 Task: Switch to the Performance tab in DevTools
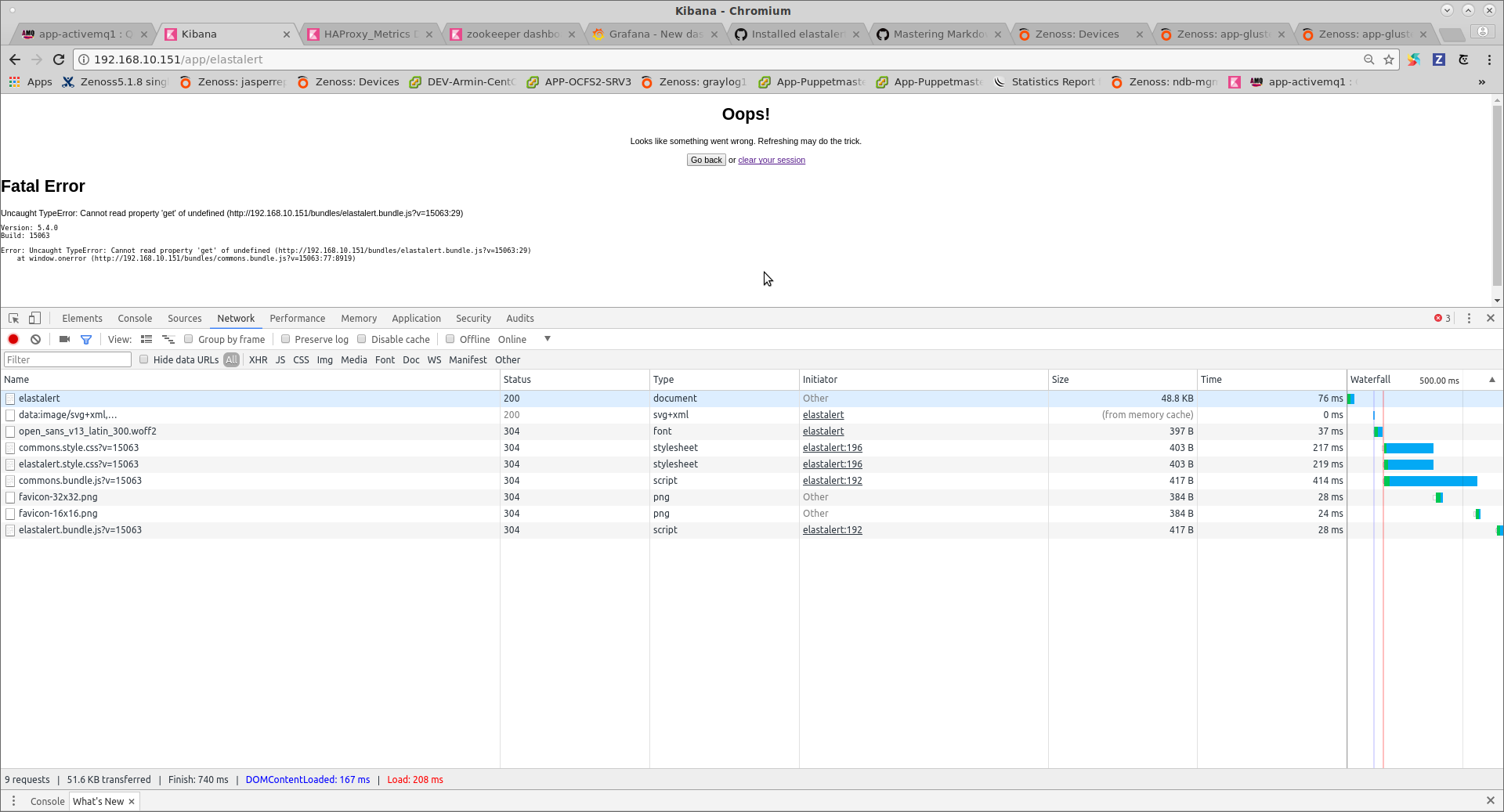(297, 318)
